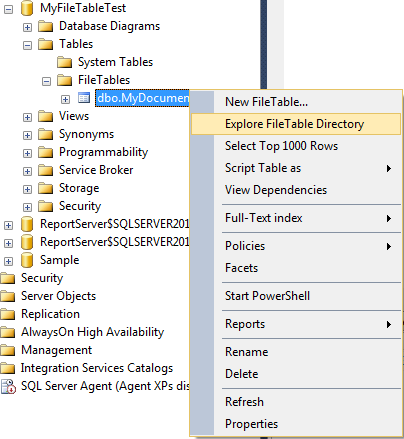Open the Policies submenu
404x439 pixels.
click(x=296, y=246)
